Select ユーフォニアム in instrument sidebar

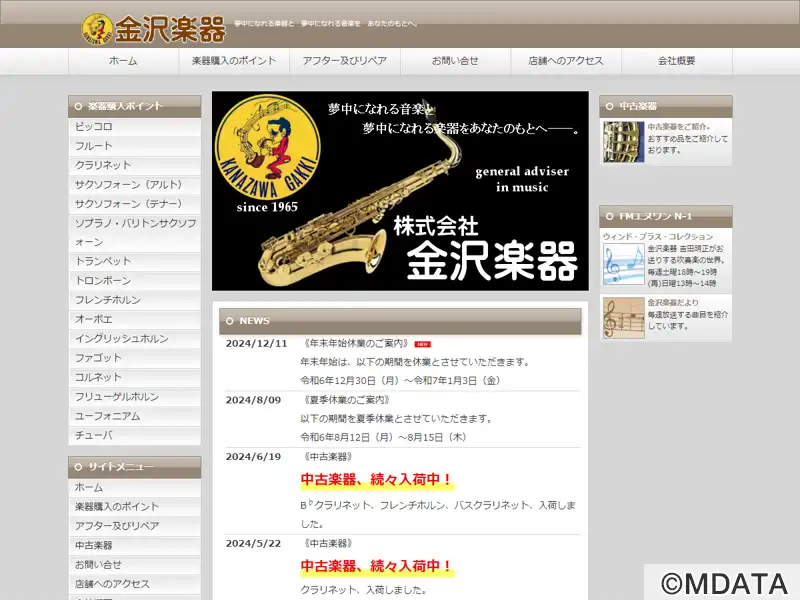(x=135, y=416)
